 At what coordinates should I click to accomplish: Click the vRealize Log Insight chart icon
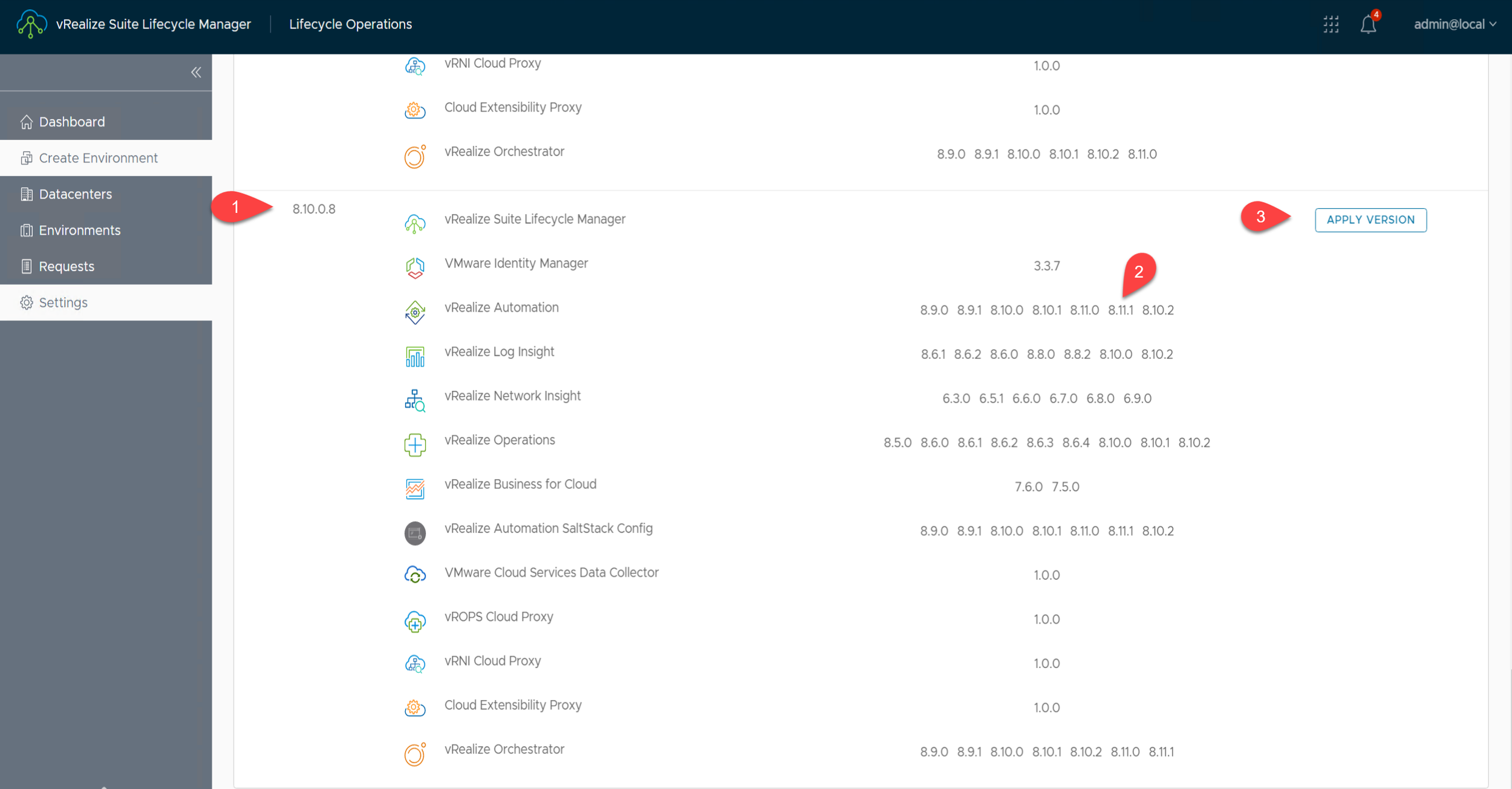point(415,356)
